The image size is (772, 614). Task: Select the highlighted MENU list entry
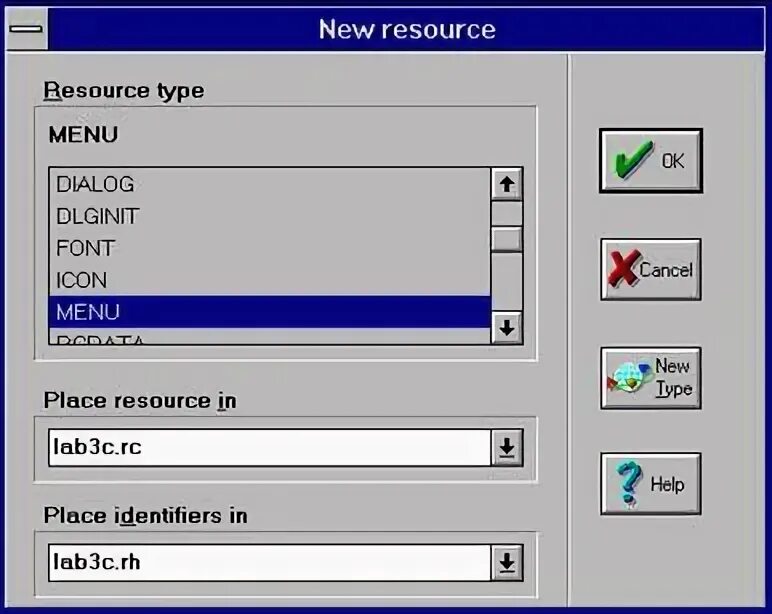(270, 312)
